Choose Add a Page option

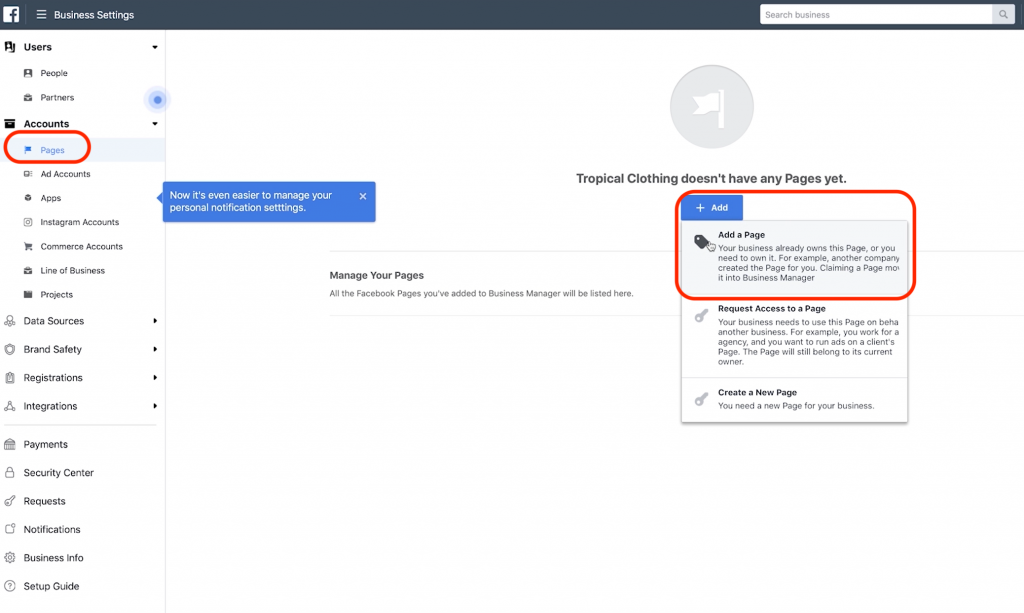click(794, 256)
